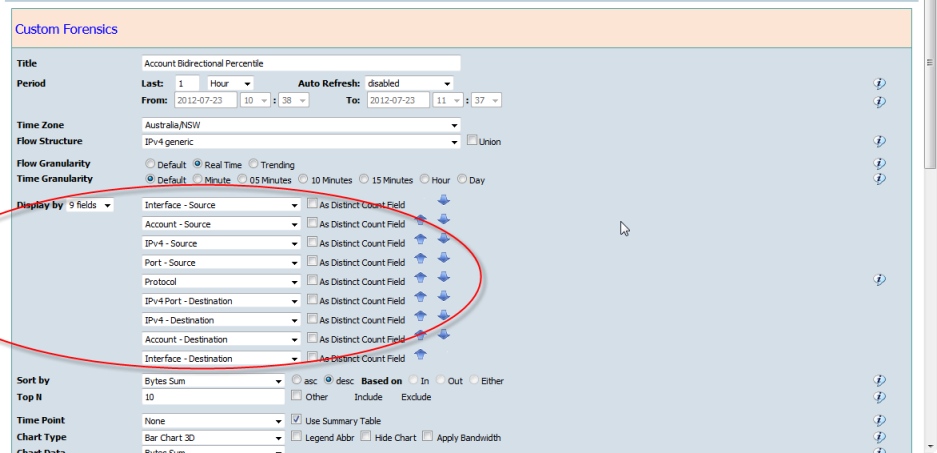
Task: Open help icon for Top N
Action: (879, 397)
